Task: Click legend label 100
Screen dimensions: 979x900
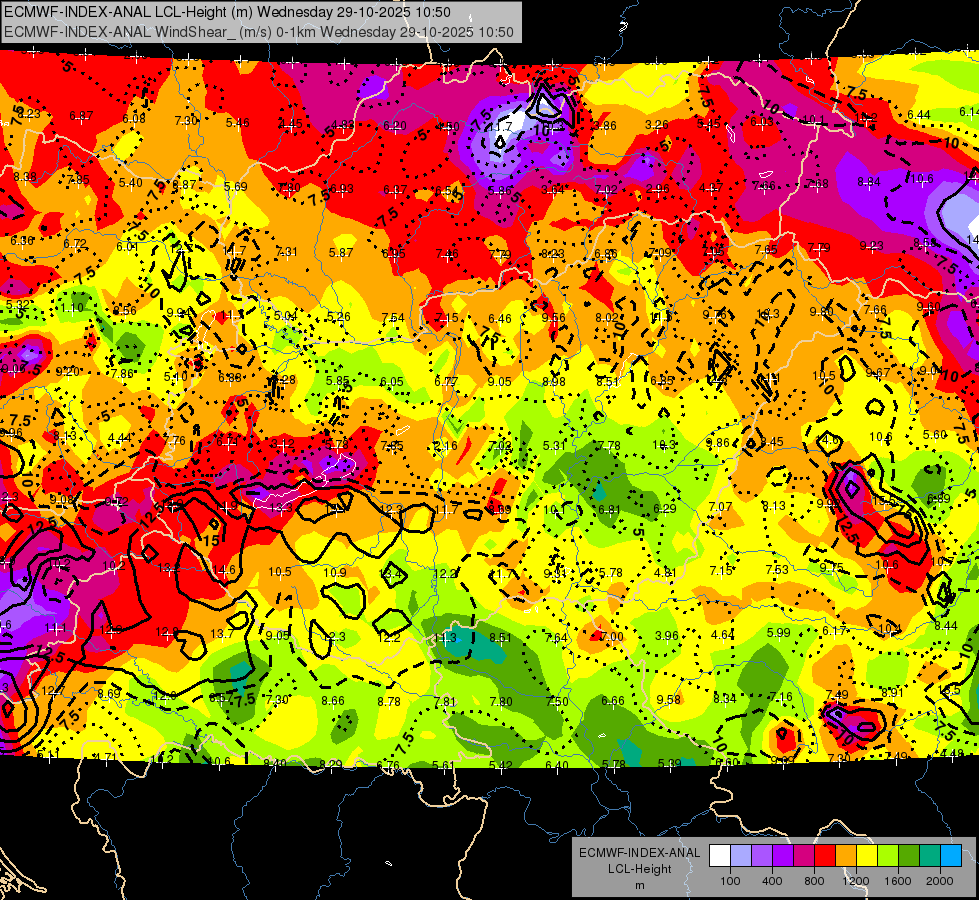Action: (x=730, y=881)
